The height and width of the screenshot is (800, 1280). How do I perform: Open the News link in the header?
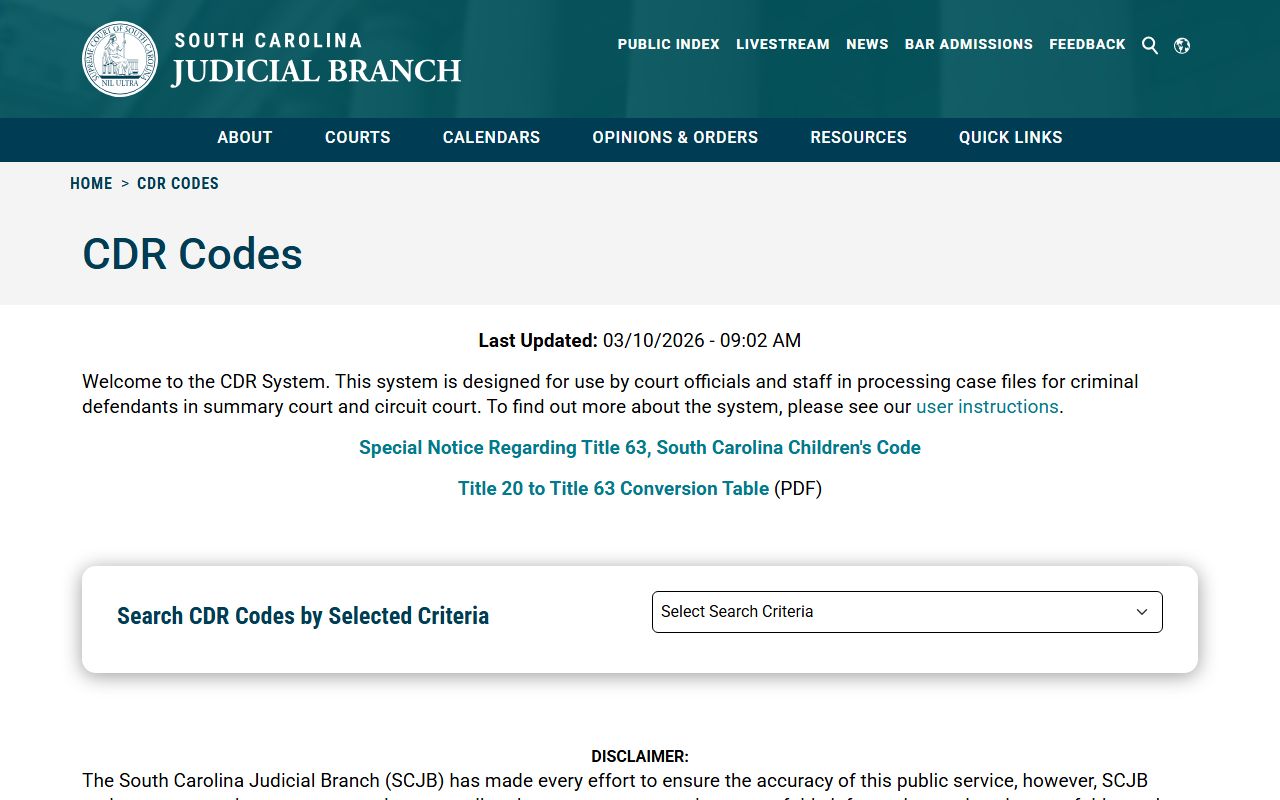coord(867,44)
